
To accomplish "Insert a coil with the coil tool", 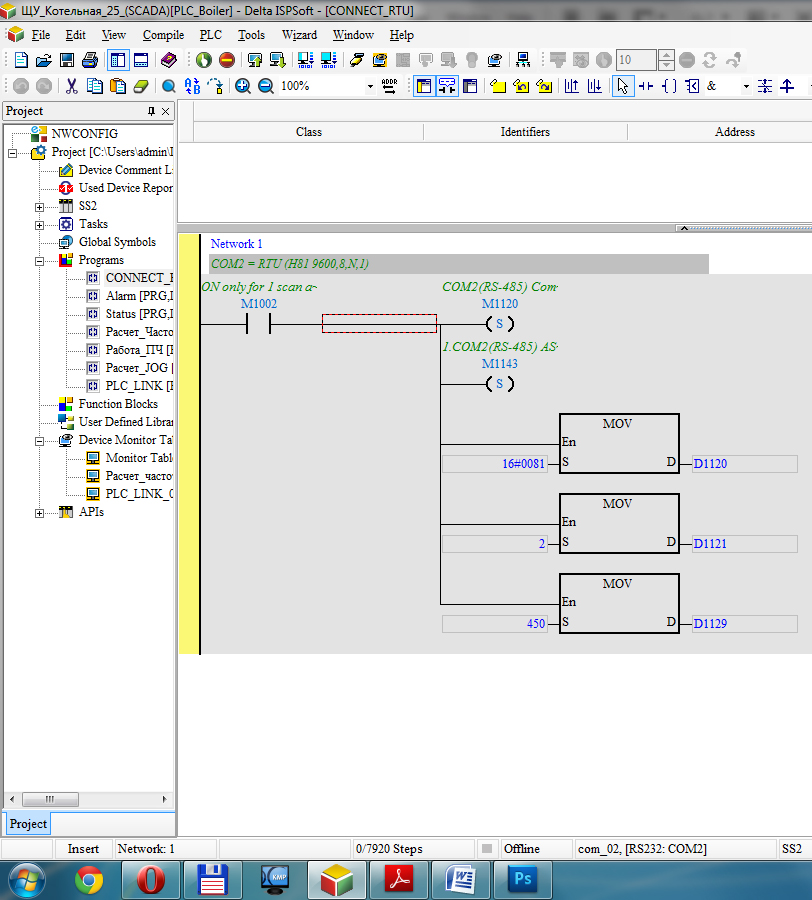I will (x=669, y=86).
